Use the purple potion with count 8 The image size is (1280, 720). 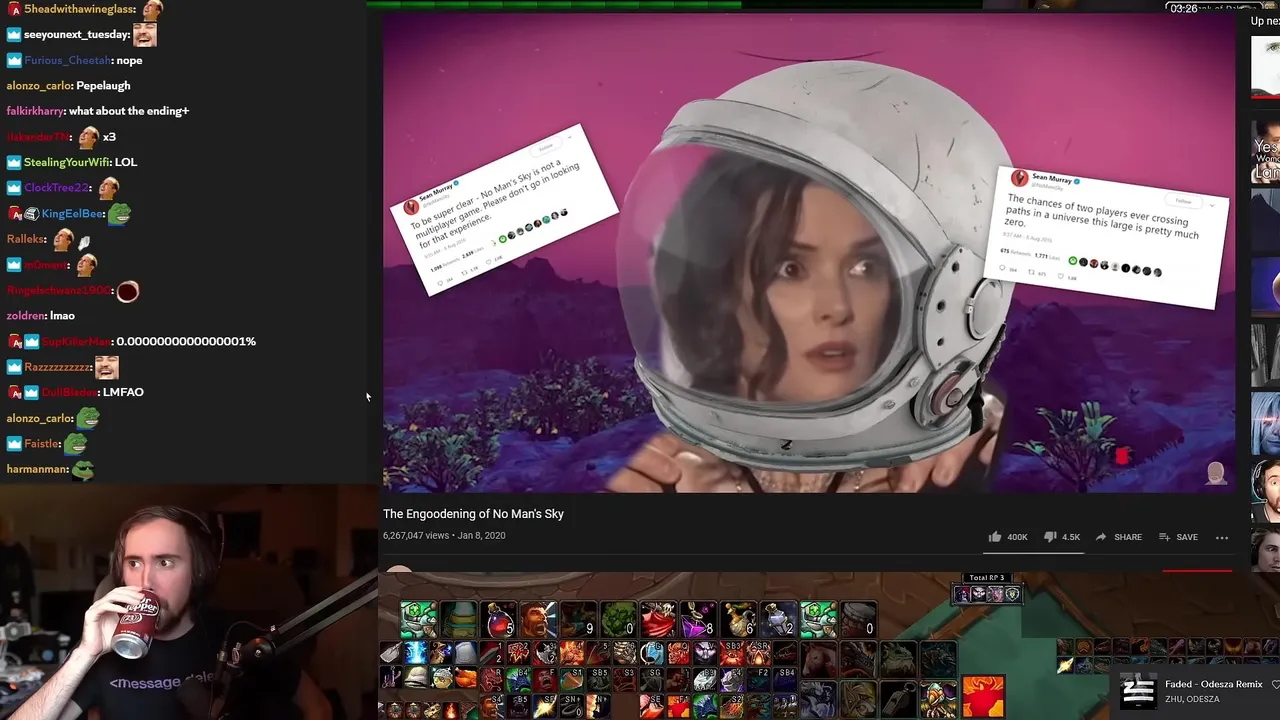699,619
